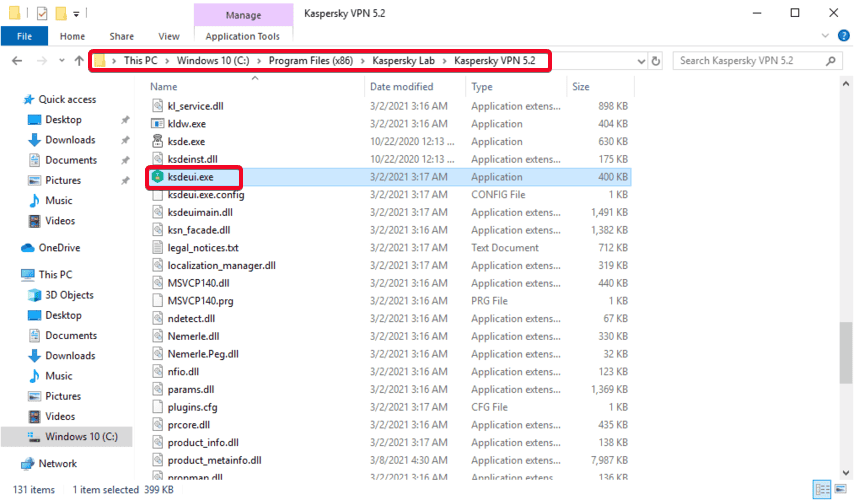
Task: Select ksn_facade.dll file name
Action: click(199, 230)
